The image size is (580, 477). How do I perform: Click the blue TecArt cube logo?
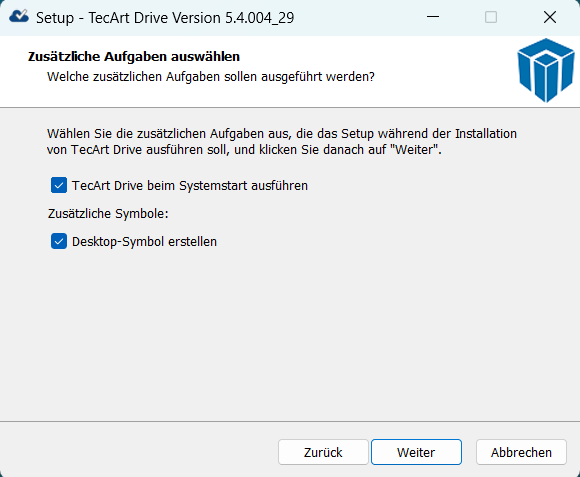tap(546, 70)
